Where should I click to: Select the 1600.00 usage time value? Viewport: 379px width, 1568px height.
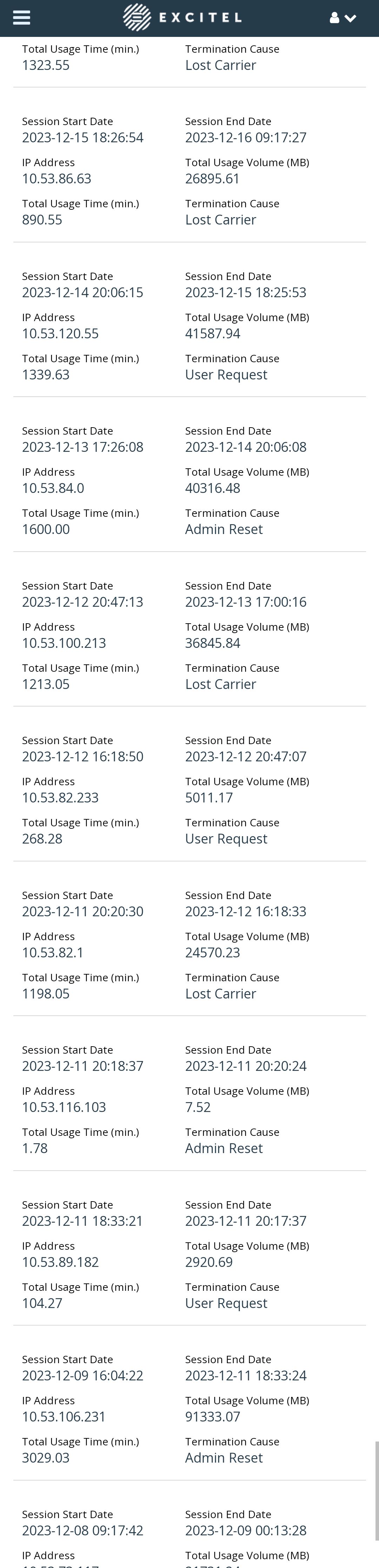click(x=46, y=529)
